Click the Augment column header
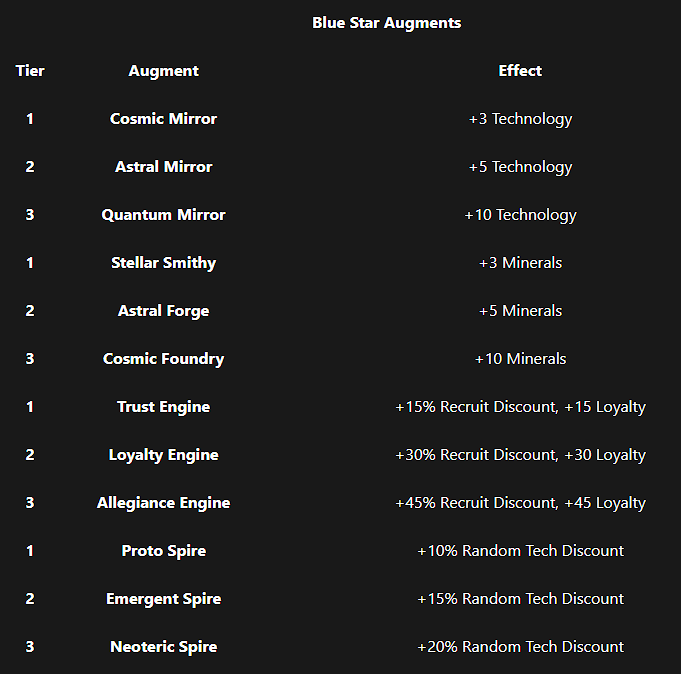 [x=163, y=71]
